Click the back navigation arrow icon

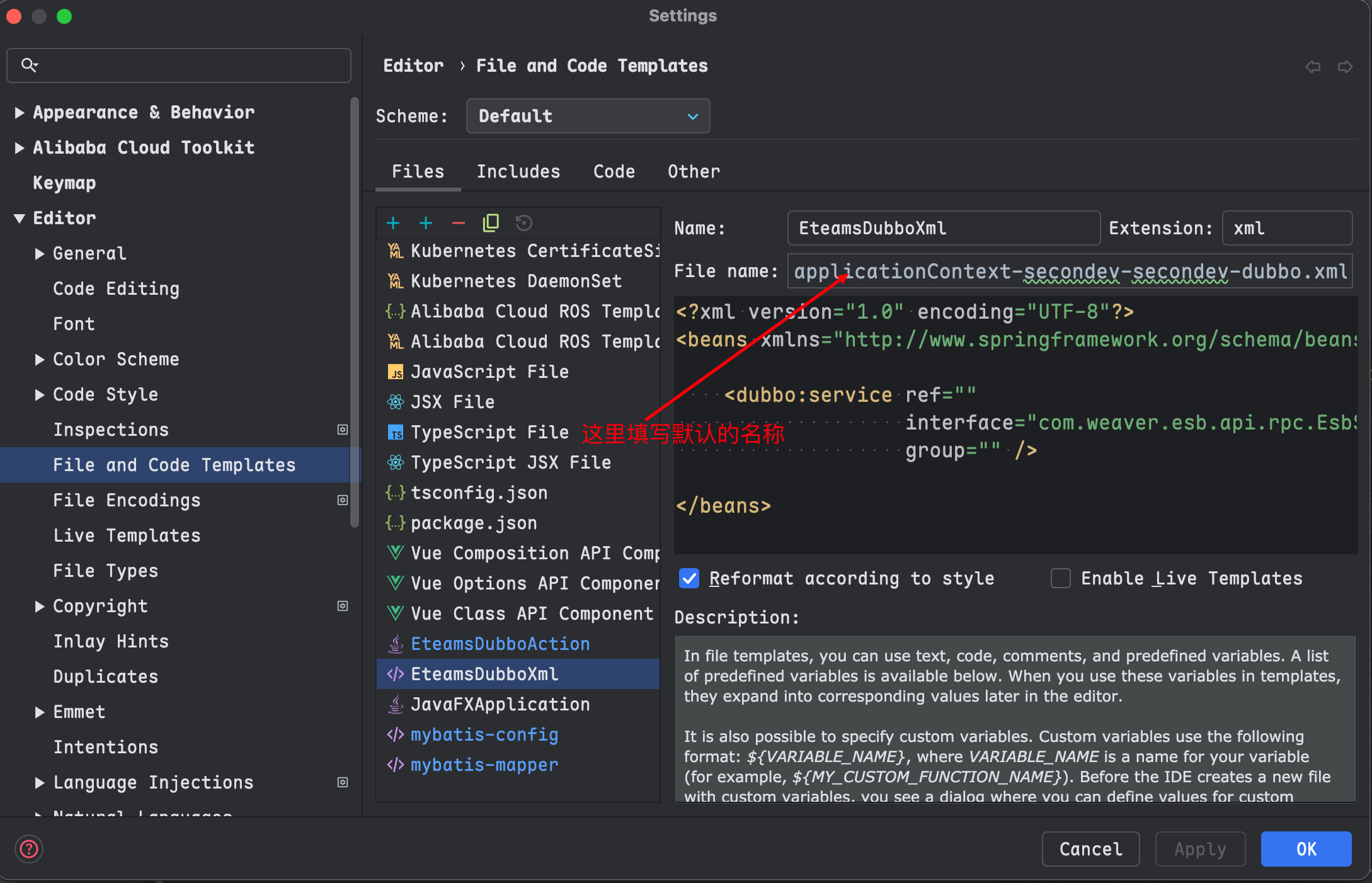tap(1313, 67)
